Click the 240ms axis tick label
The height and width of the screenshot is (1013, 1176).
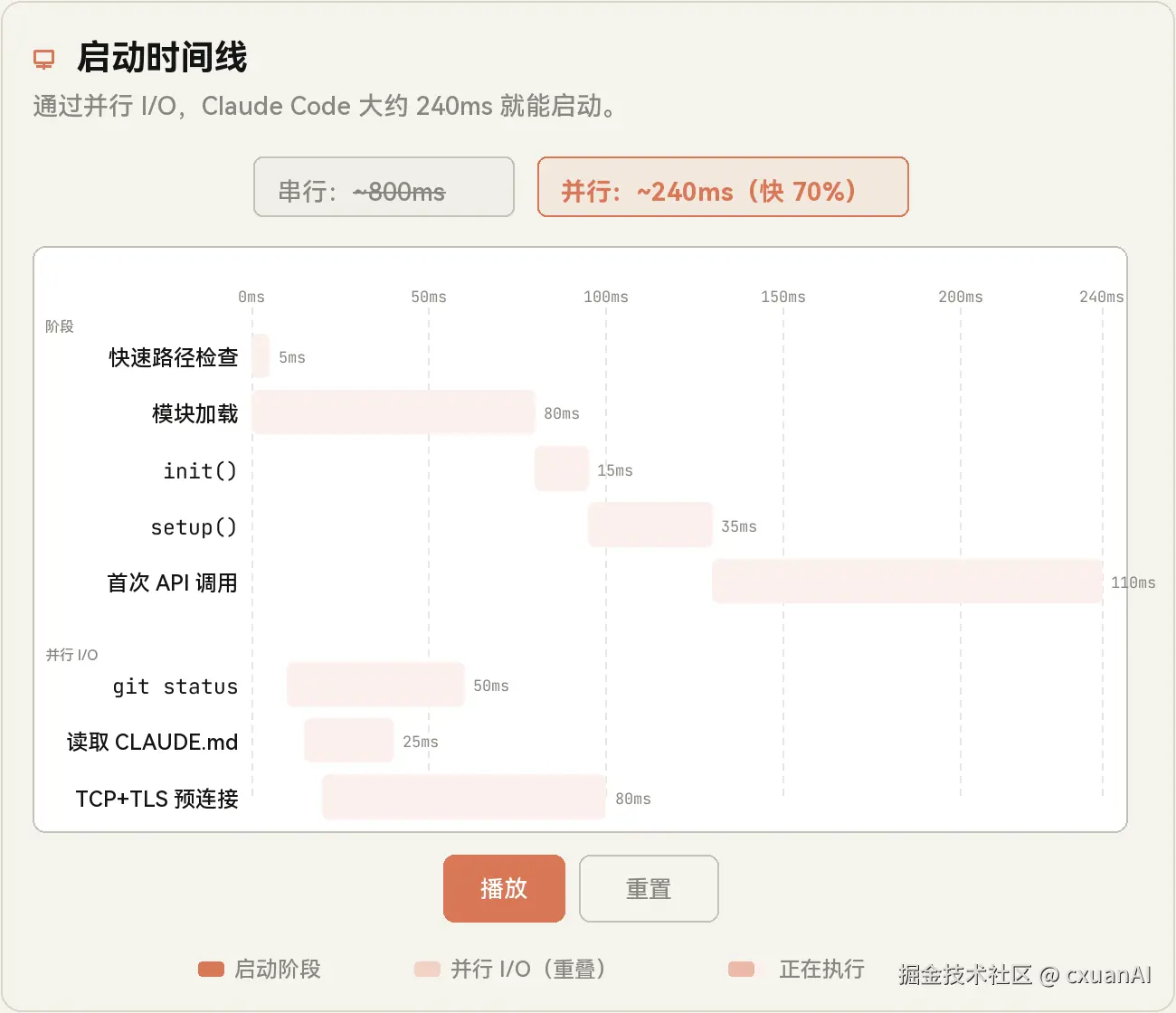click(x=1102, y=297)
